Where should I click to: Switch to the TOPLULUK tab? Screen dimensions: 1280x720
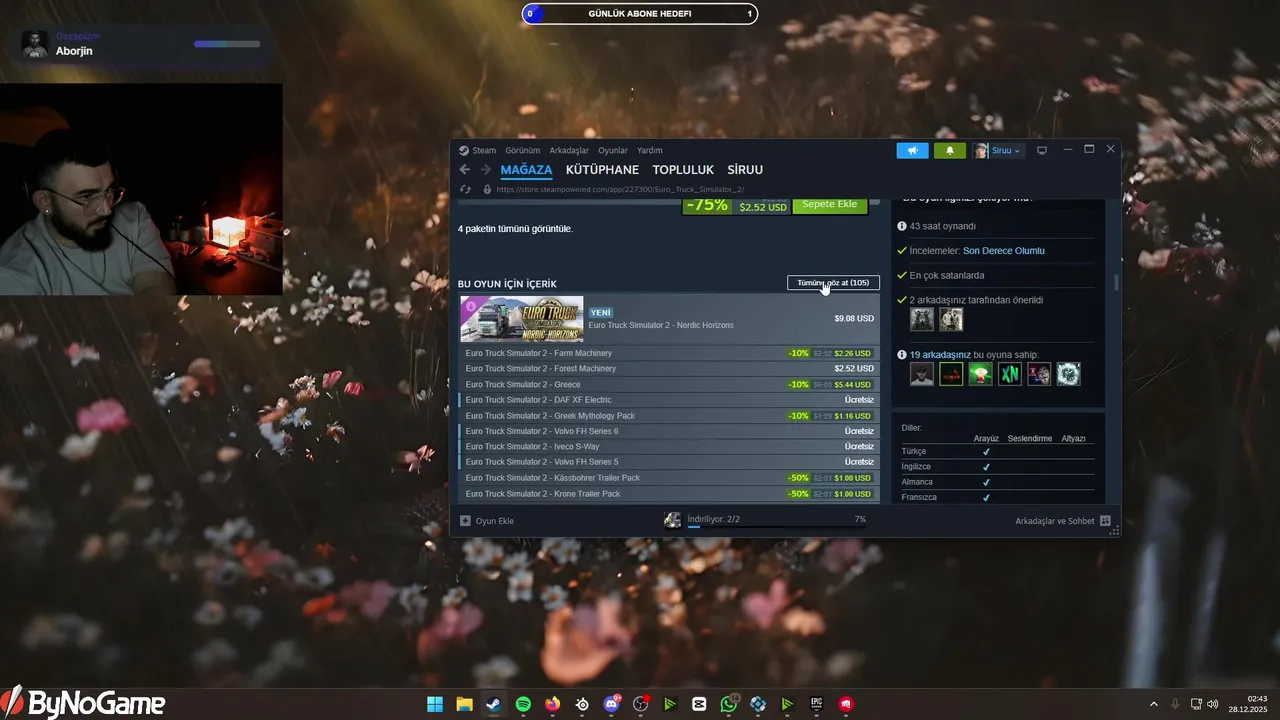point(683,170)
